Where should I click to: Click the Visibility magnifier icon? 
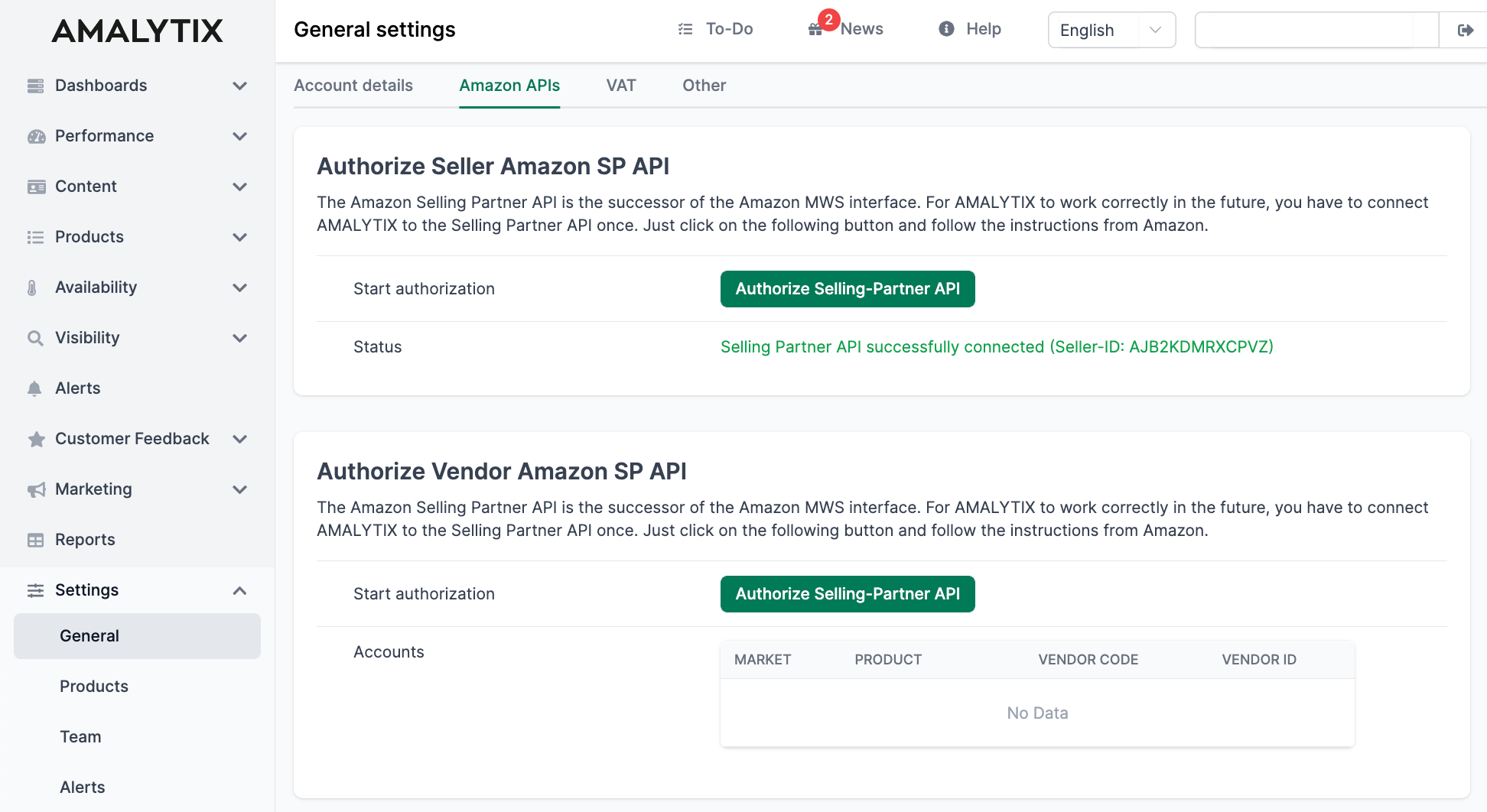[x=35, y=337]
